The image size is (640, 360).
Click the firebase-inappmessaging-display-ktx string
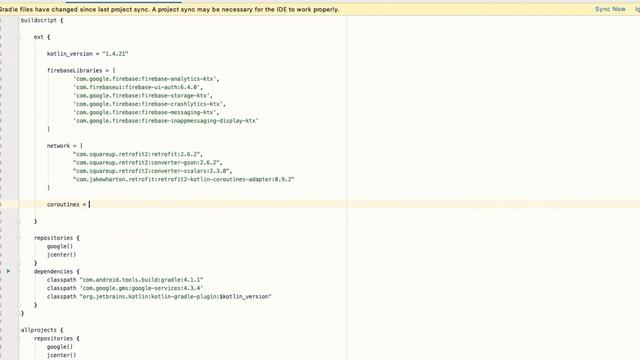(x=166, y=121)
